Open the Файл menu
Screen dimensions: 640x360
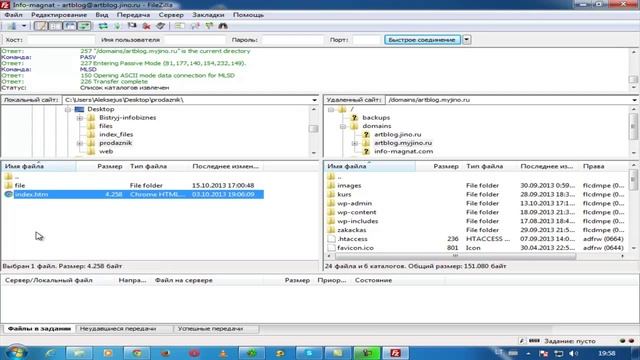[13, 15]
